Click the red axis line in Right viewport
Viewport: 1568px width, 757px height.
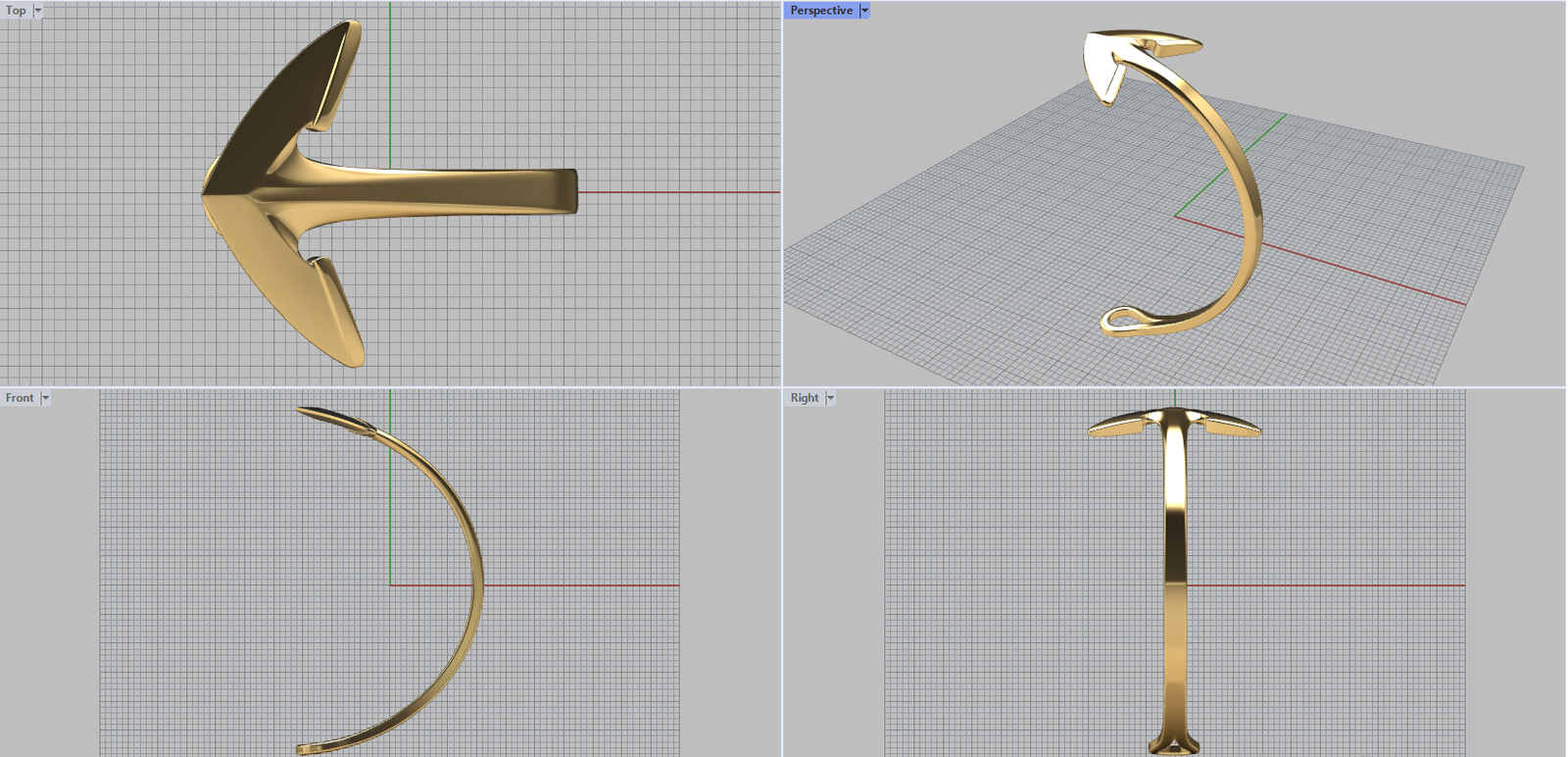(1323, 585)
